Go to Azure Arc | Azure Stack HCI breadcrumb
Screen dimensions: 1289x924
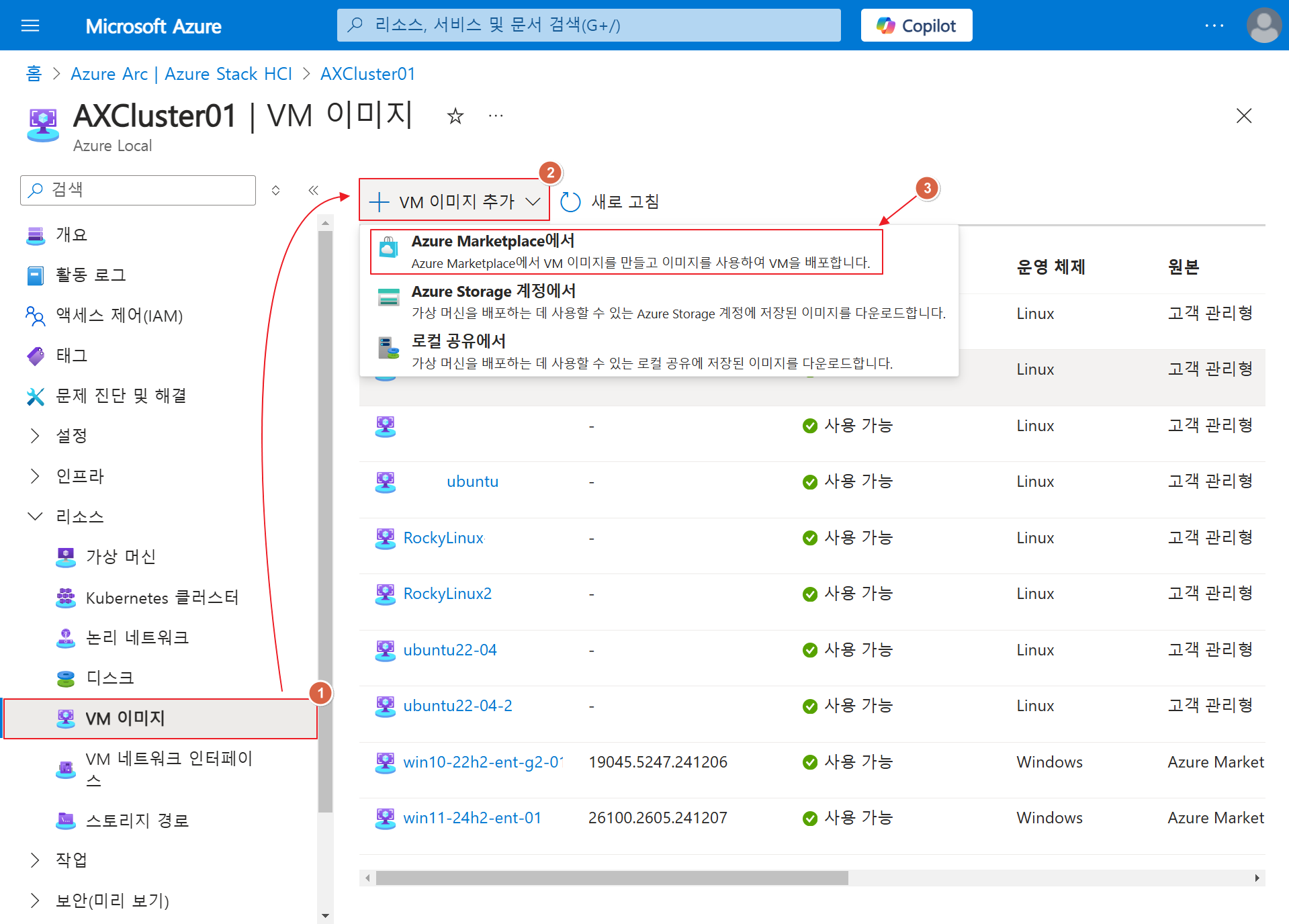(x=181, y=74)
